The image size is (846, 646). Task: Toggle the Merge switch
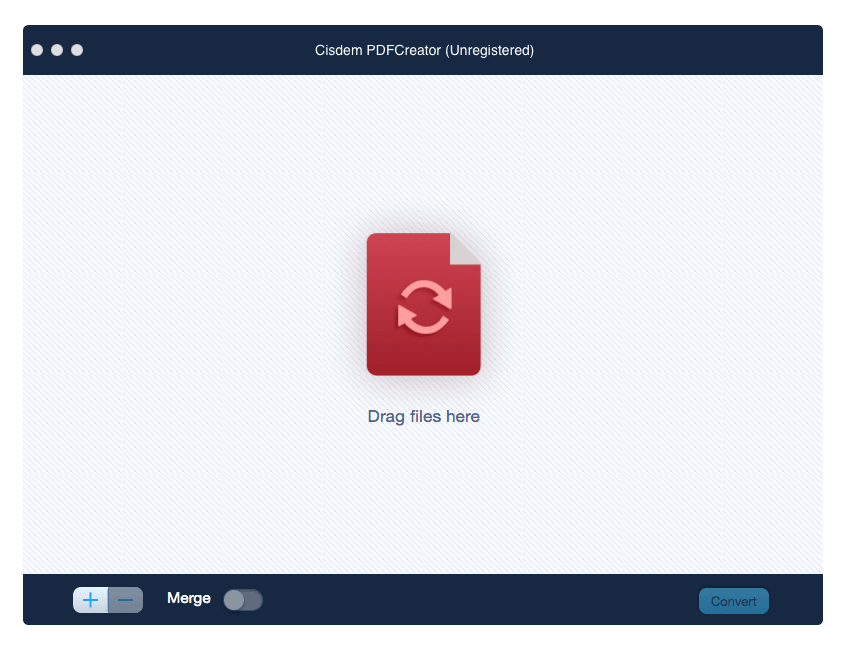click(x=243, y=600)
